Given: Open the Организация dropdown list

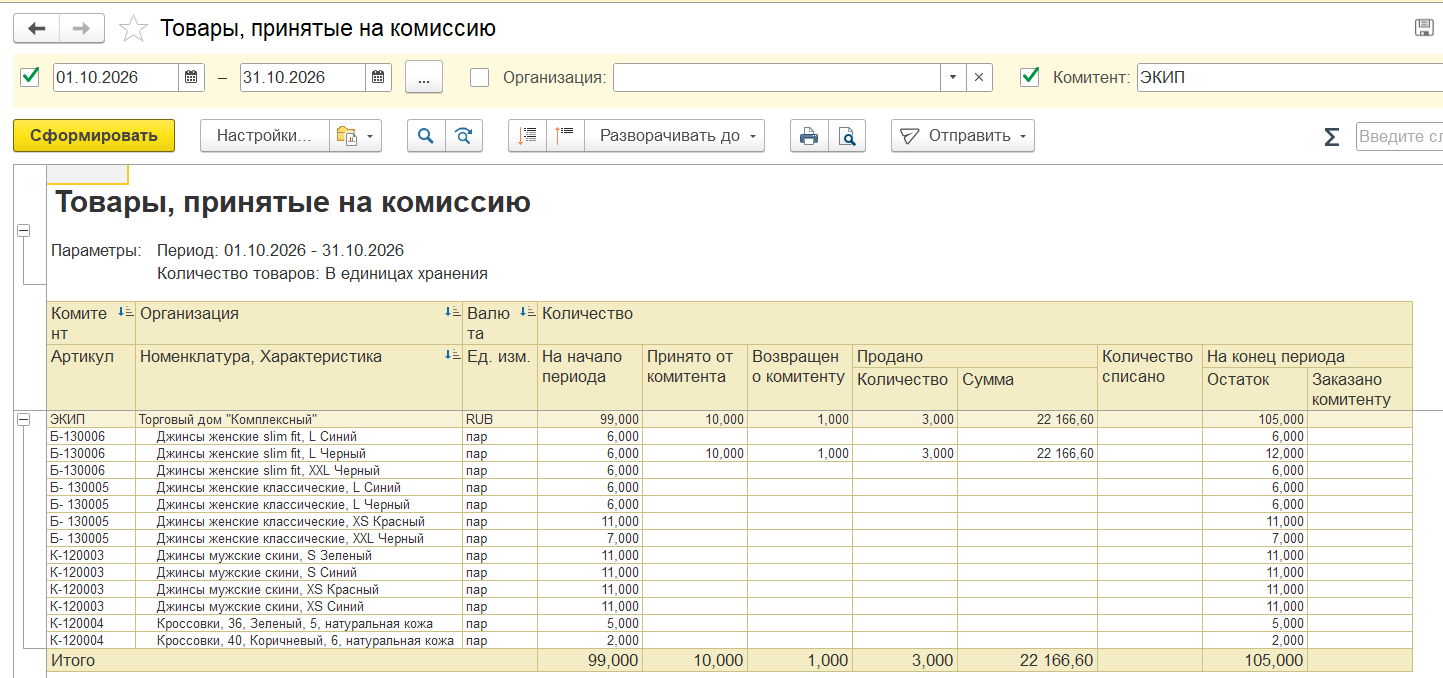Looking at the screenshot, I should [x=953, y=77].
